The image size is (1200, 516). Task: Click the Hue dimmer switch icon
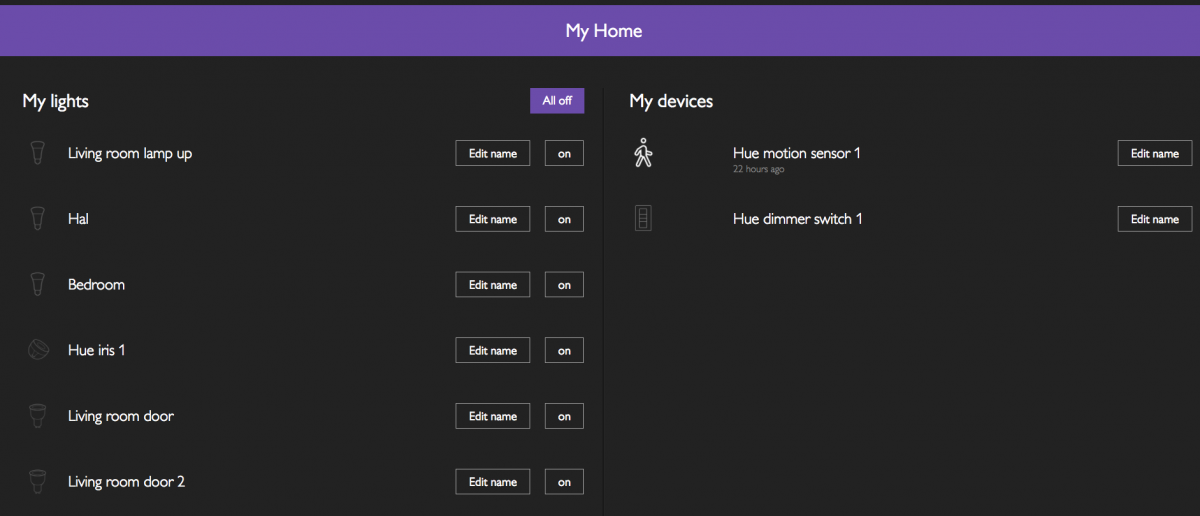643,218
